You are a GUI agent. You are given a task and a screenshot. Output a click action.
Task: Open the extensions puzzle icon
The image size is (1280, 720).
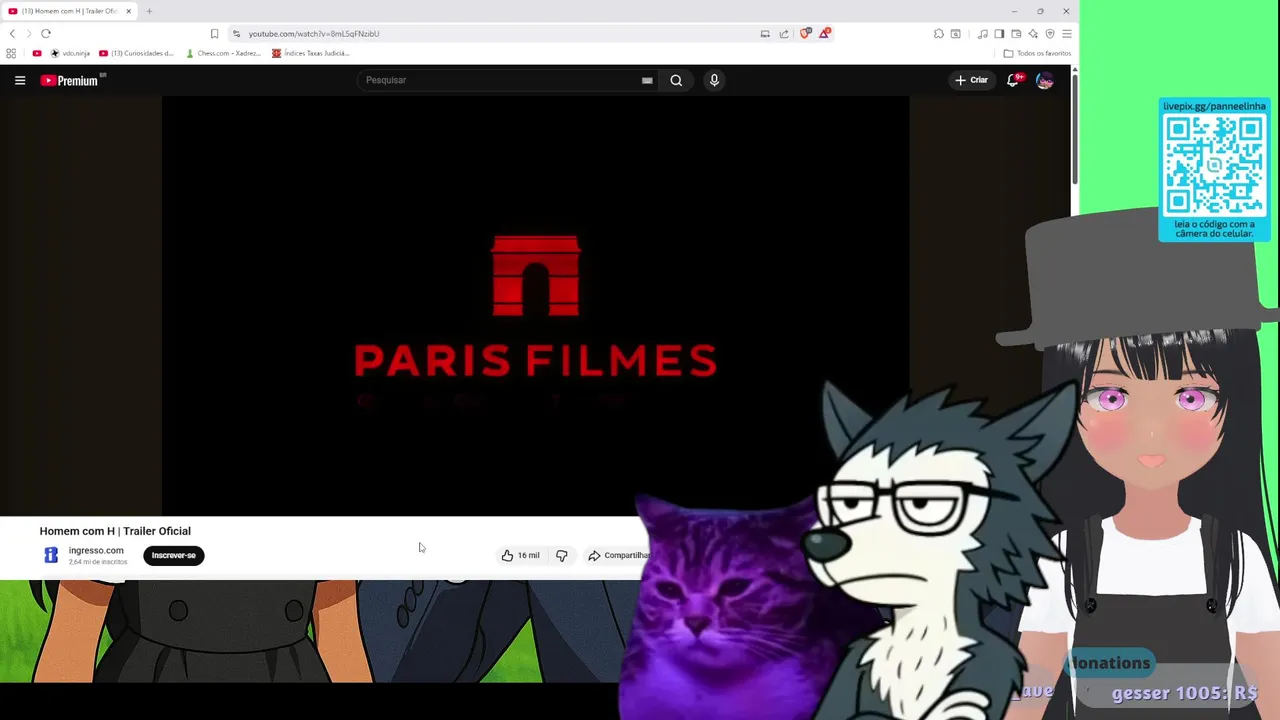[939, 33]
